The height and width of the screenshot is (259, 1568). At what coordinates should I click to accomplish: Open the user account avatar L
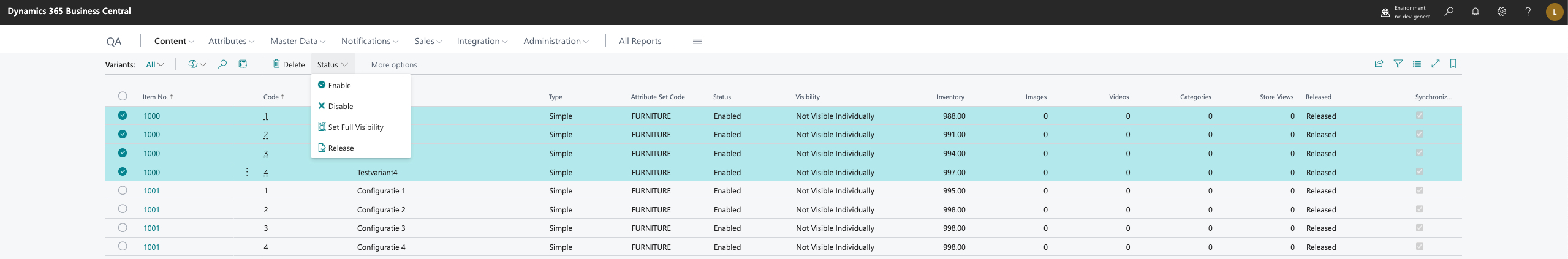click(1554, 12)
